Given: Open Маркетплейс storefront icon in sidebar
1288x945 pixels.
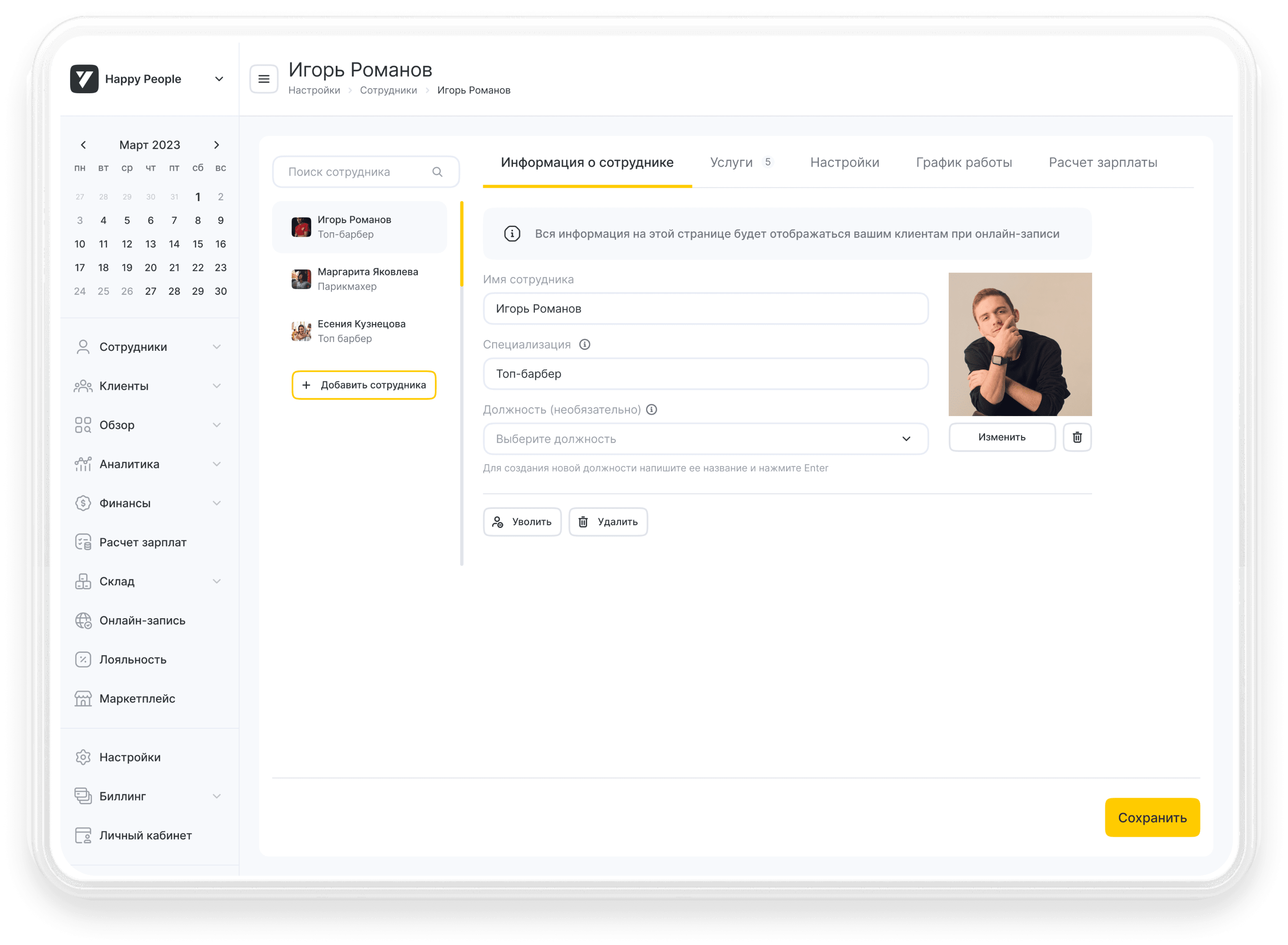Looking at the screenshot, I should coord(83,699).
